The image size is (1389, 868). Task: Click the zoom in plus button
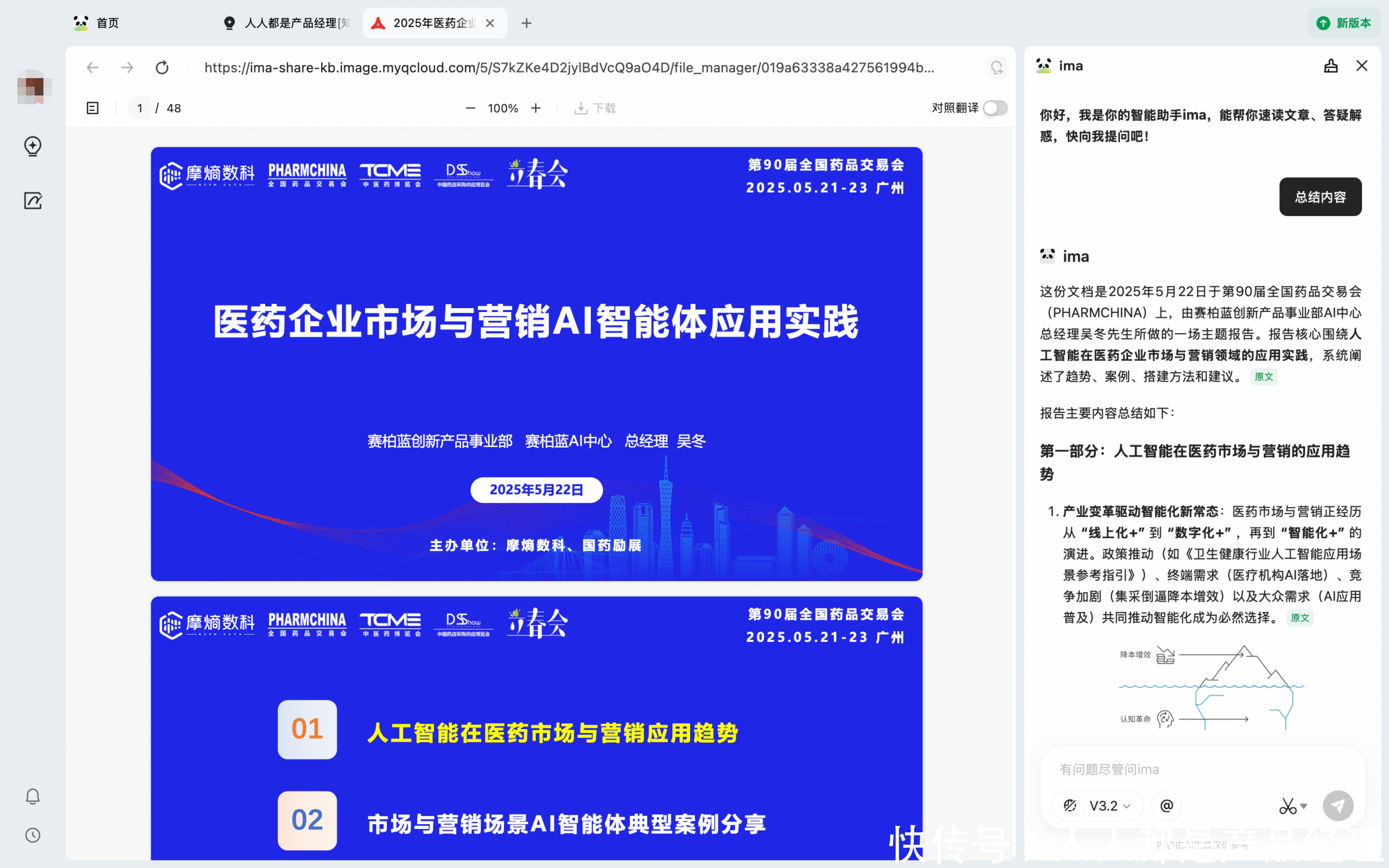click(536, 108)
